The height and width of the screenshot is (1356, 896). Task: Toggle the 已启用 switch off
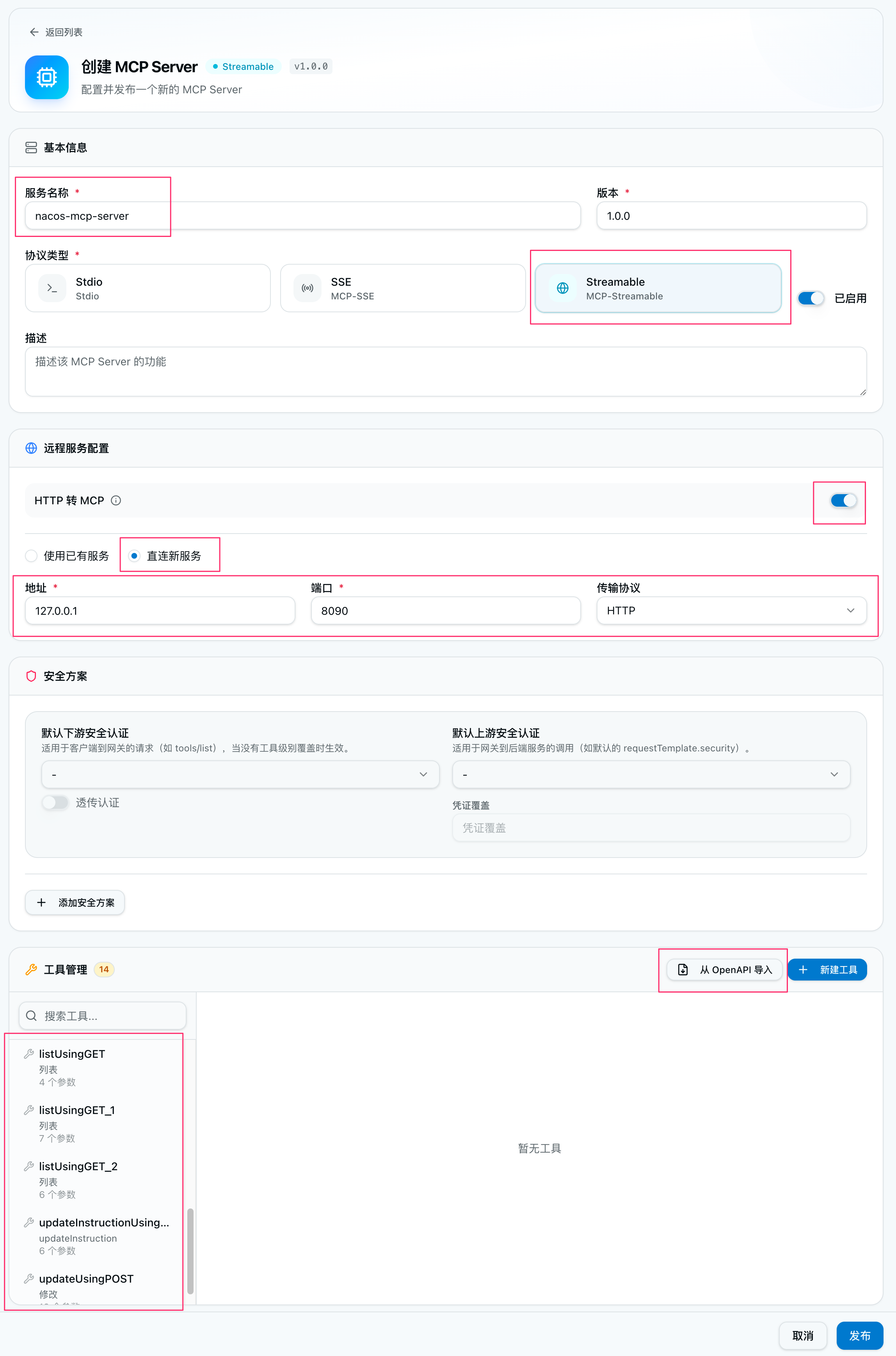pyautogui.click(x=811, y=298)
